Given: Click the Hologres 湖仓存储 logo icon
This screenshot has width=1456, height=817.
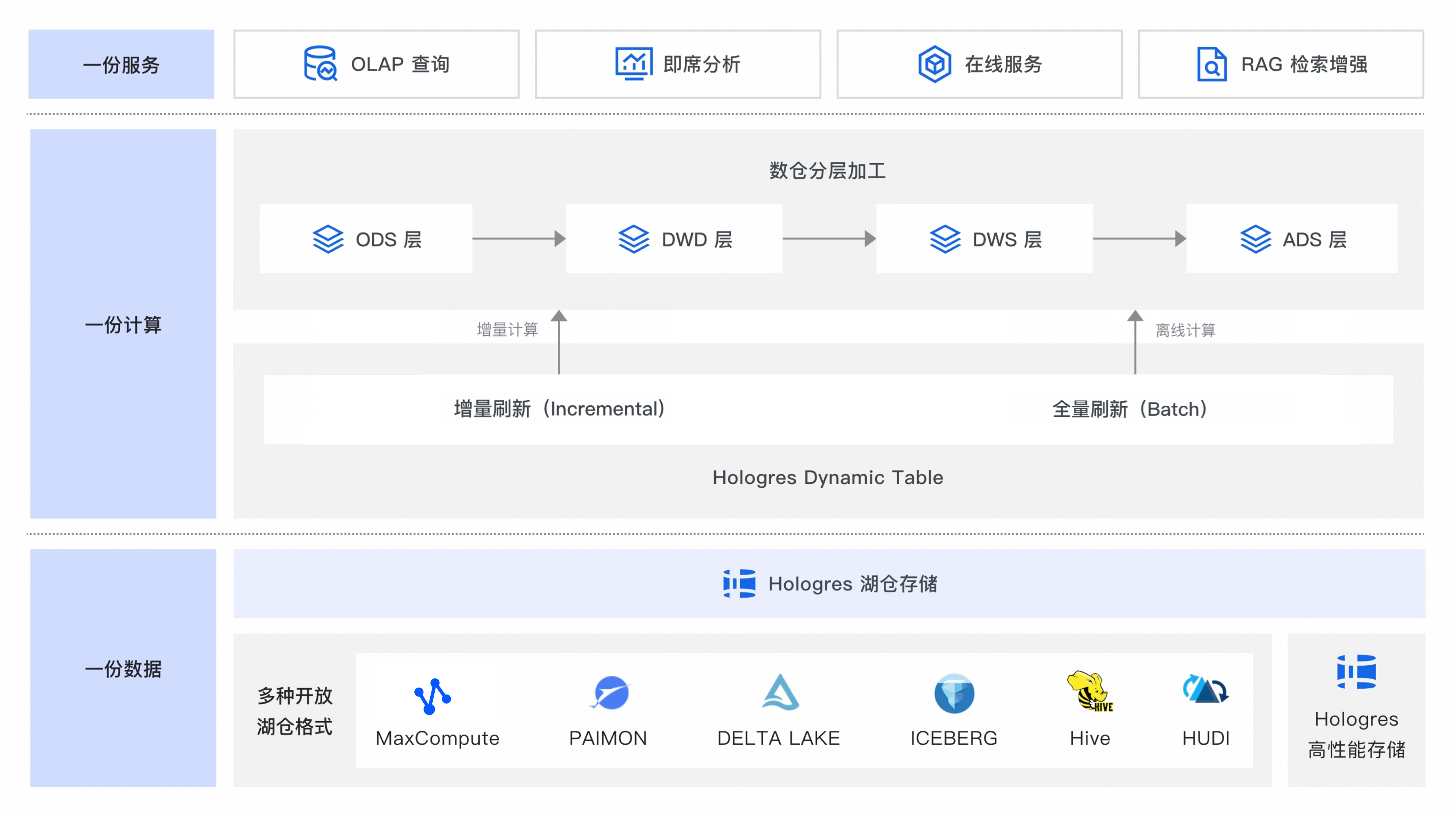Looking at the screenshot, I should (739, 584).
